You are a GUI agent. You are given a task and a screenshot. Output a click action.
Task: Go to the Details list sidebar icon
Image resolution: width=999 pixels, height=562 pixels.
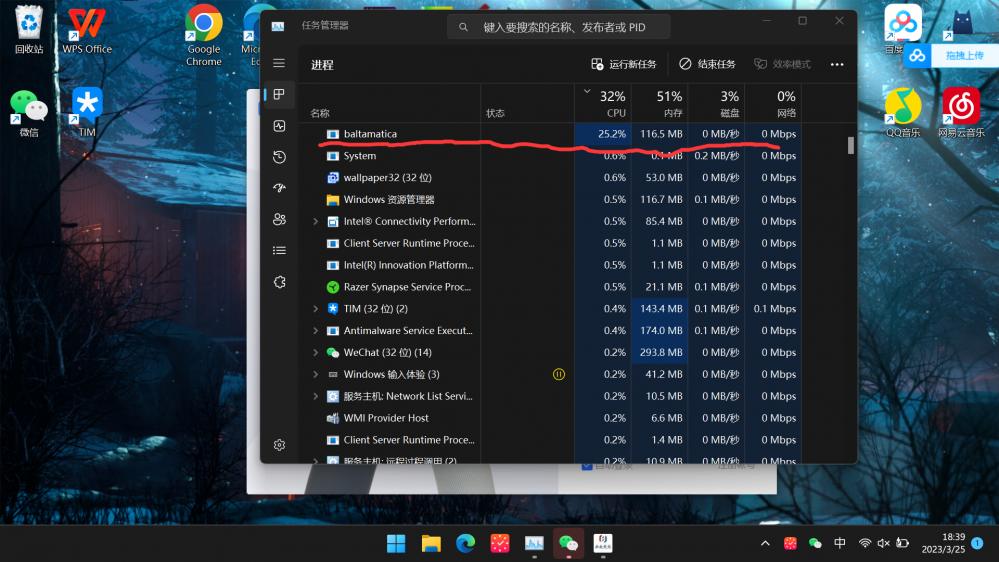pyautogui.click(x=280, y=250)
